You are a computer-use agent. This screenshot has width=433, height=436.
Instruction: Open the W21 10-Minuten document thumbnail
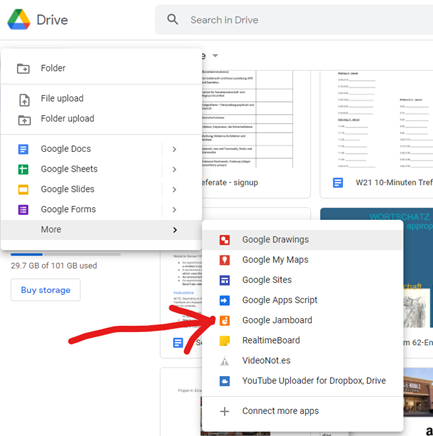click(377, 119)
